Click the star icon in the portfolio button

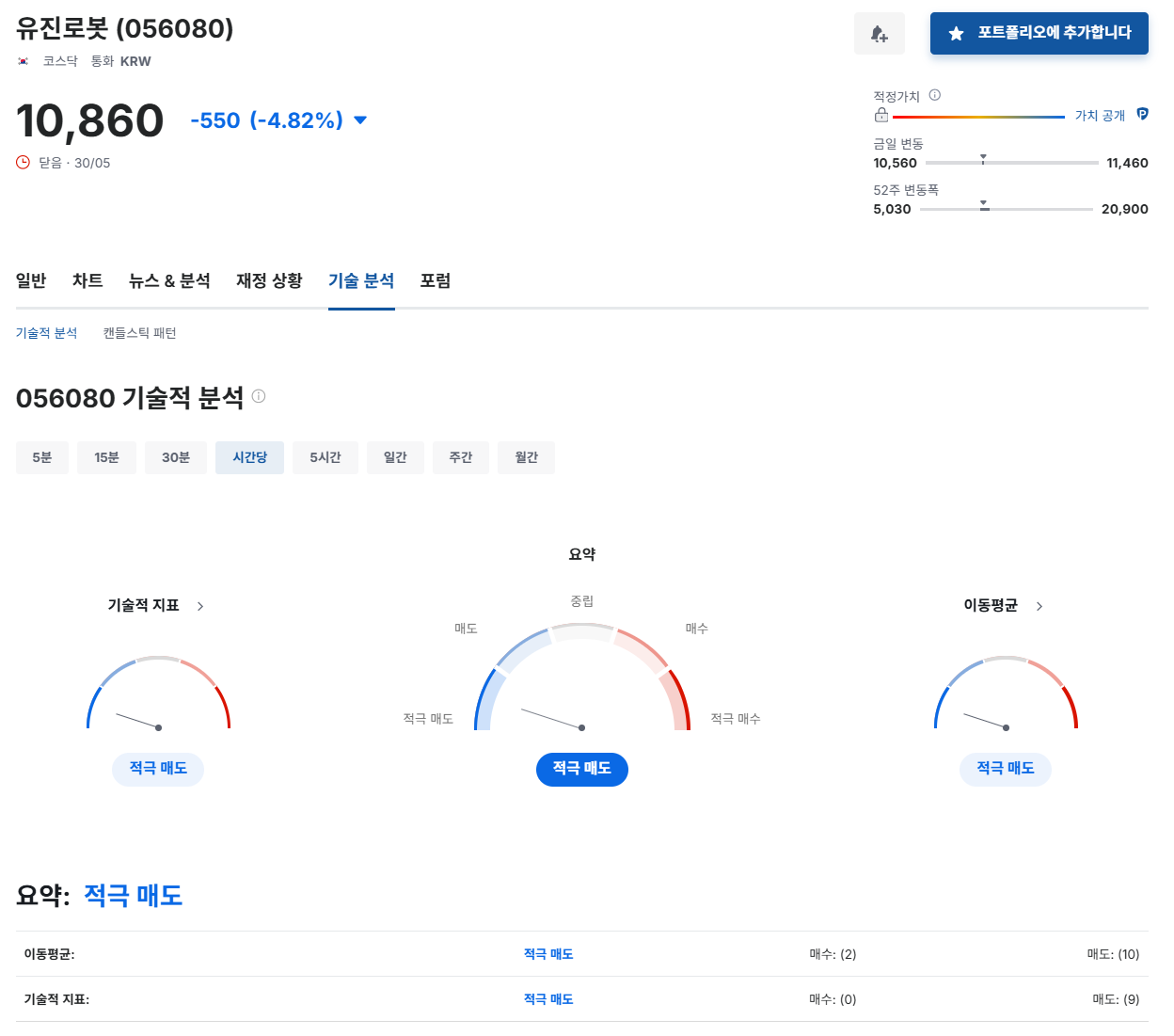(957, 33)
